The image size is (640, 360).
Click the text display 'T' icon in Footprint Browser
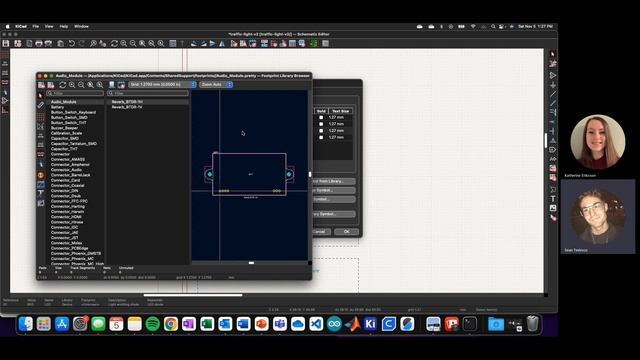point(40,193)
